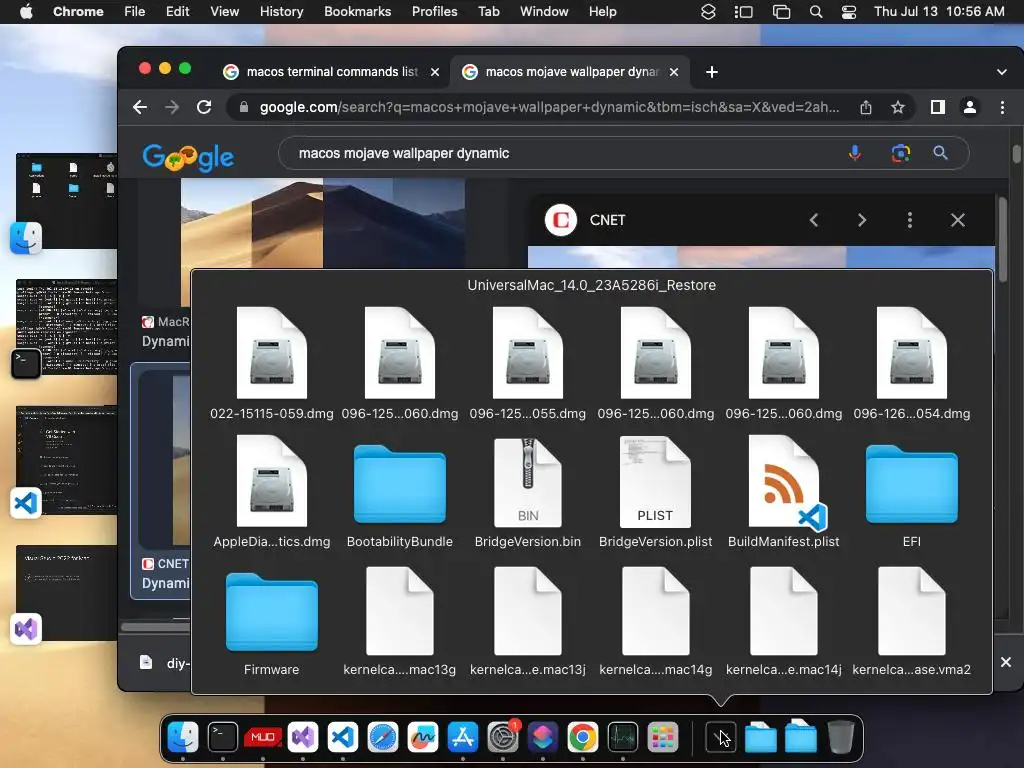Open the Chrome profile avatar menu
The image size is (1024, 768).
(x=970, y=107)
